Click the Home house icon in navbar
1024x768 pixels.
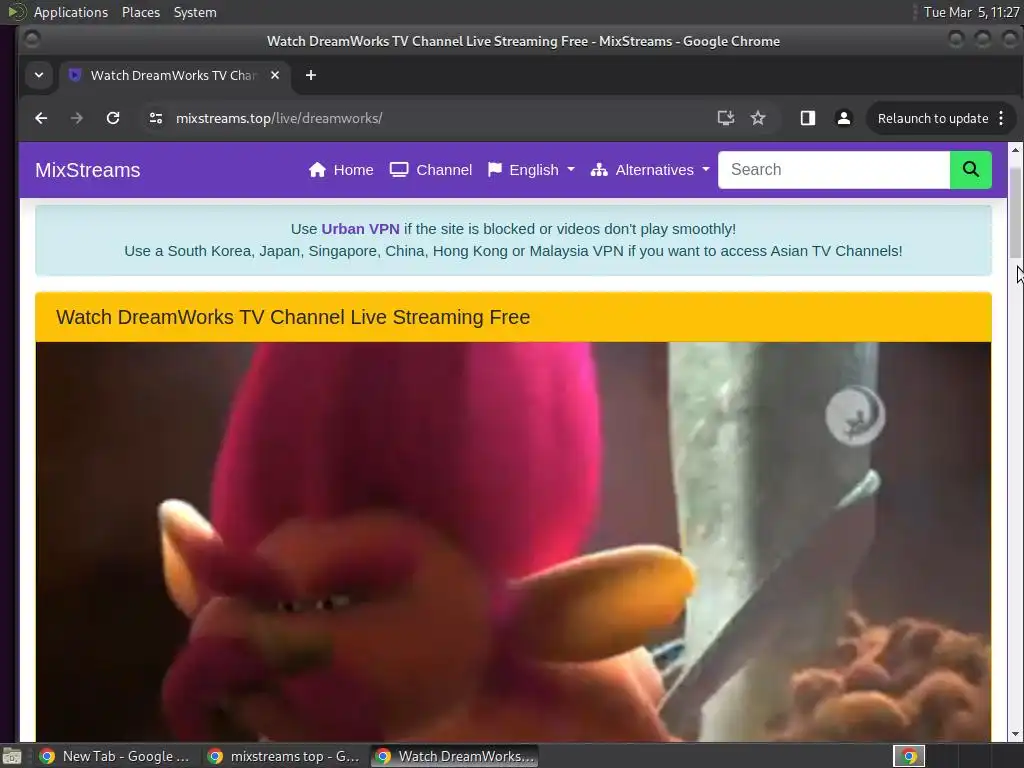(x=317, y=170)
